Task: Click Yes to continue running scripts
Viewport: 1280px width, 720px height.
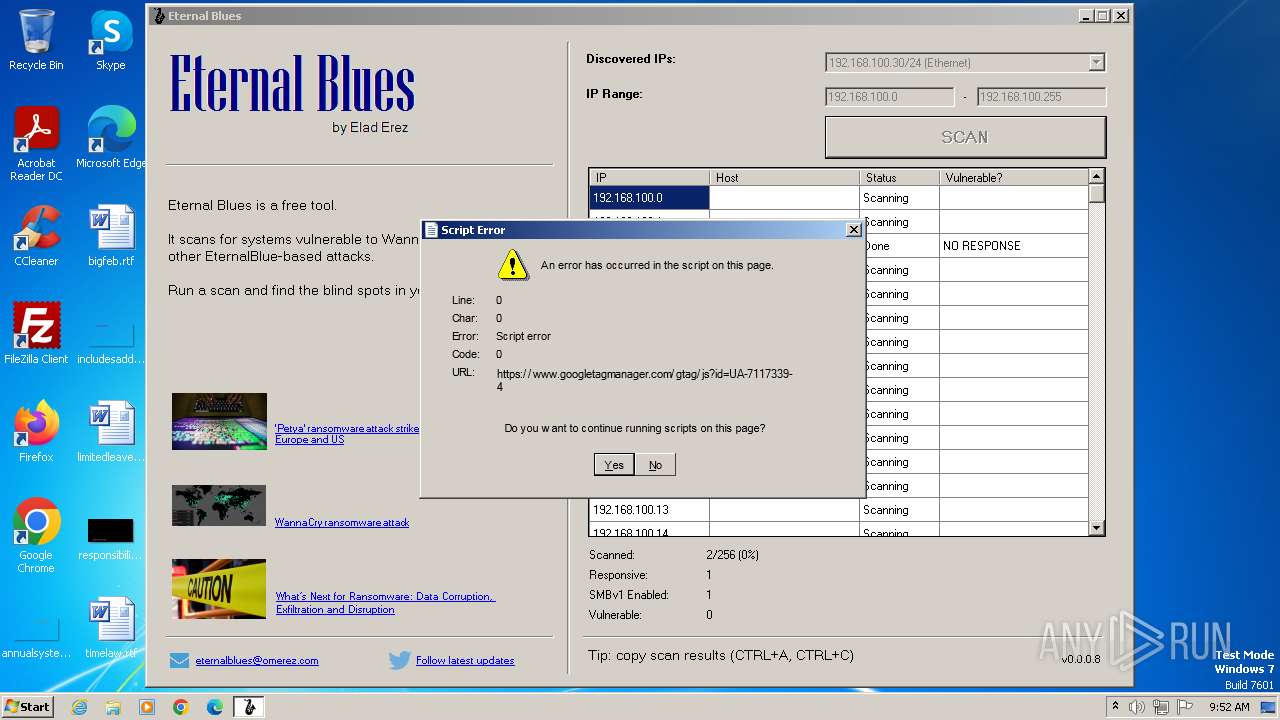Action: tap(614, 465)
